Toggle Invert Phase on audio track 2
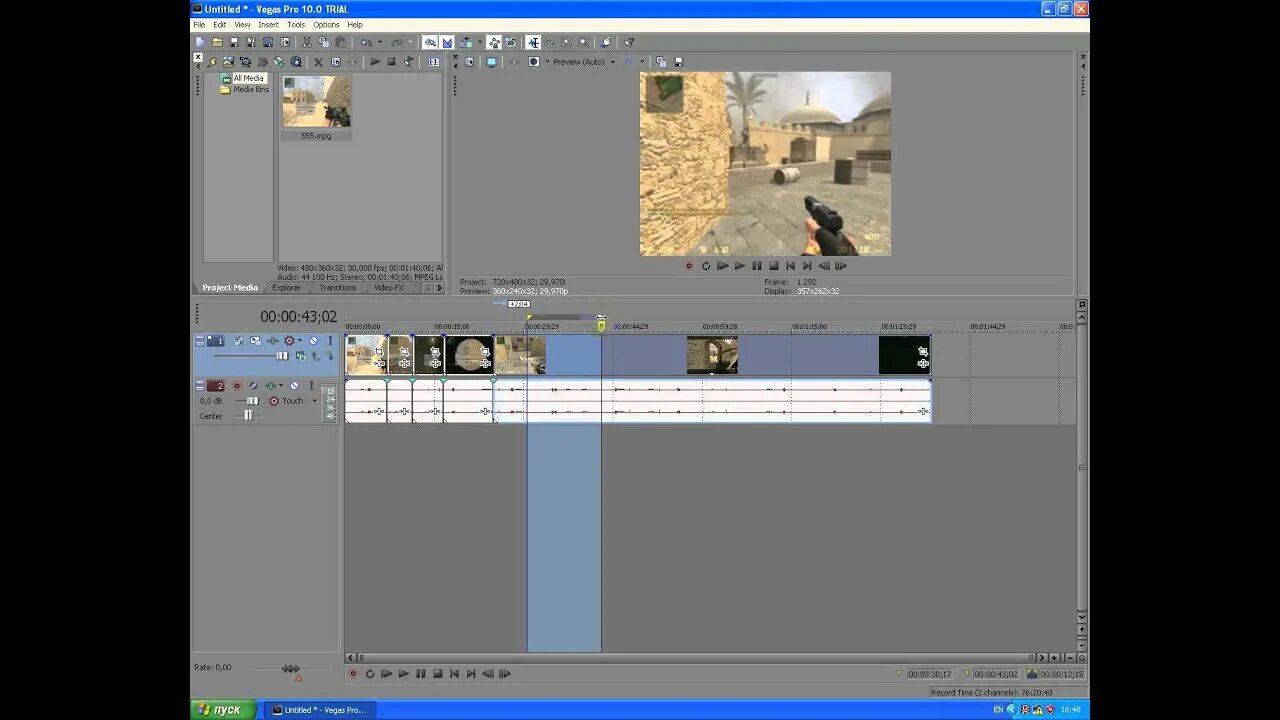 [x=253, y=386]
